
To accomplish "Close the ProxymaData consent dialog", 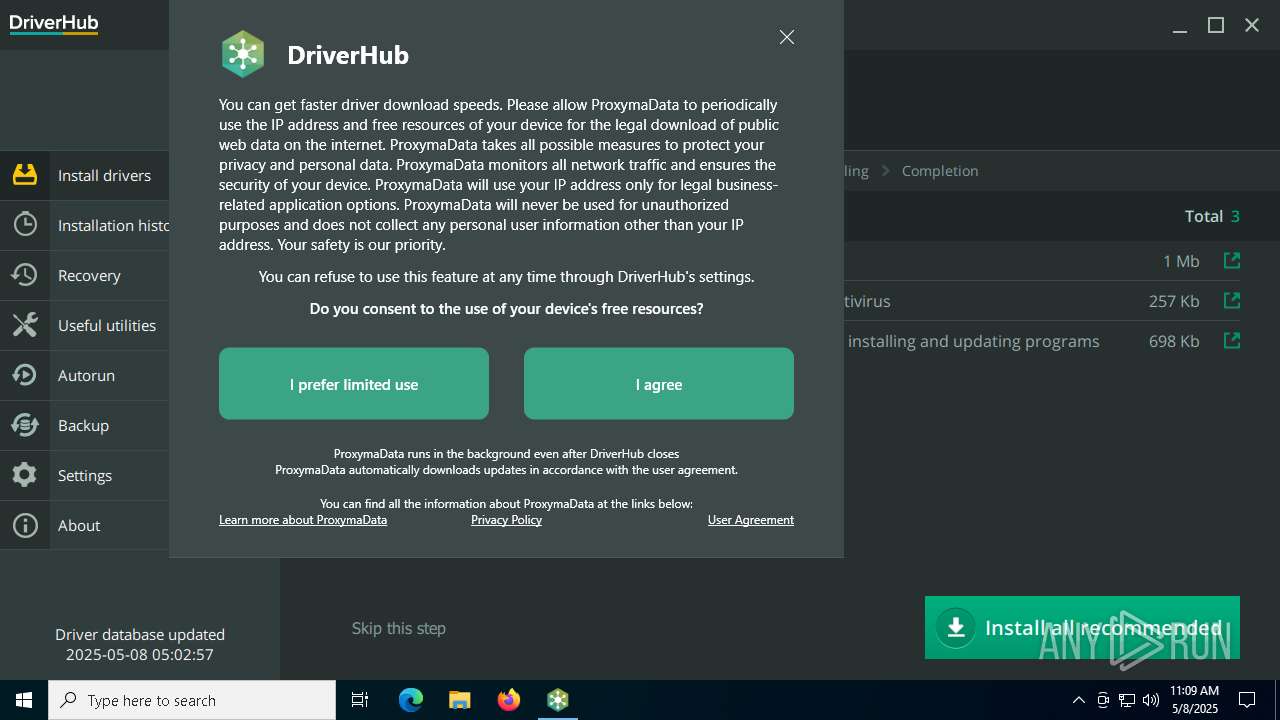I will 787,37.
